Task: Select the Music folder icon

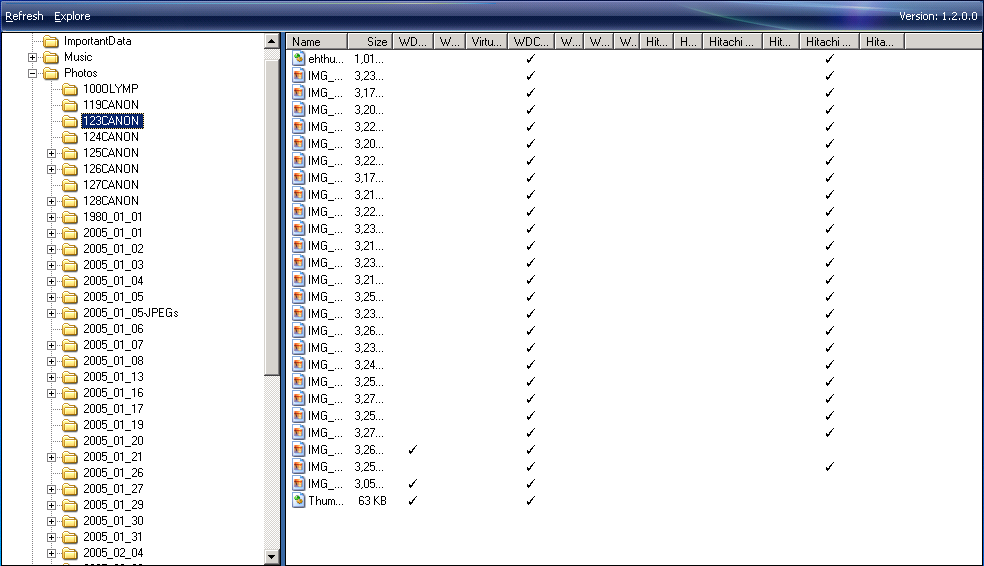Action: [x=51, y=58]
